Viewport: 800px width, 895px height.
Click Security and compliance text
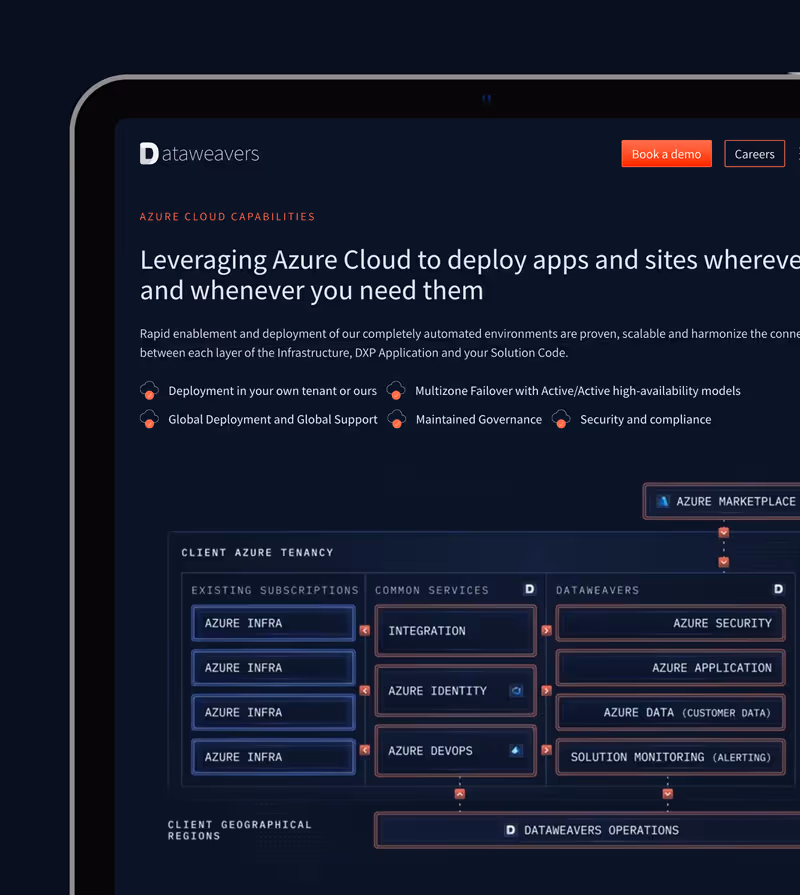pyautogui.click(x=645, y=420)
